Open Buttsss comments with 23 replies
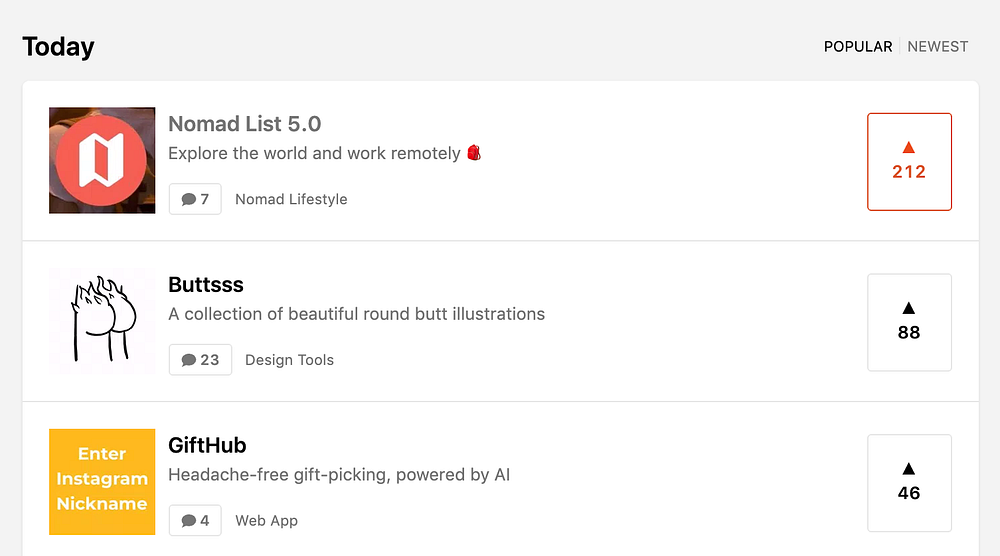The width and height of the screenshot is (1000, 556). point(200,360)
